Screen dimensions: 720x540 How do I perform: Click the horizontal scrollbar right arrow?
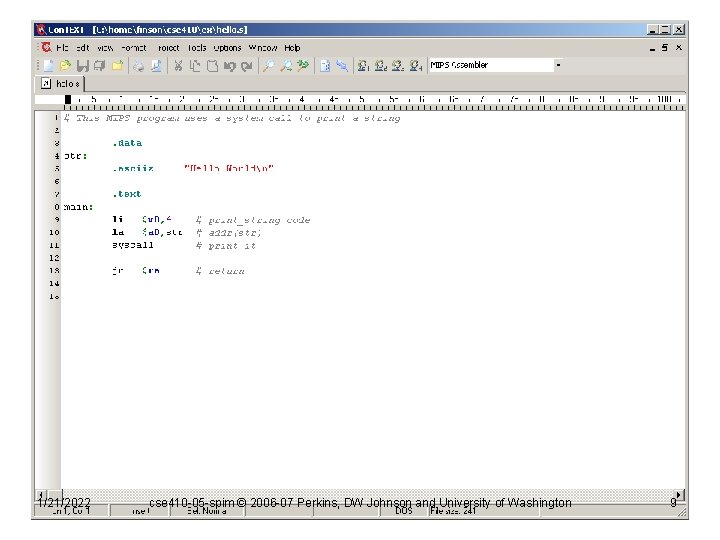679,495
